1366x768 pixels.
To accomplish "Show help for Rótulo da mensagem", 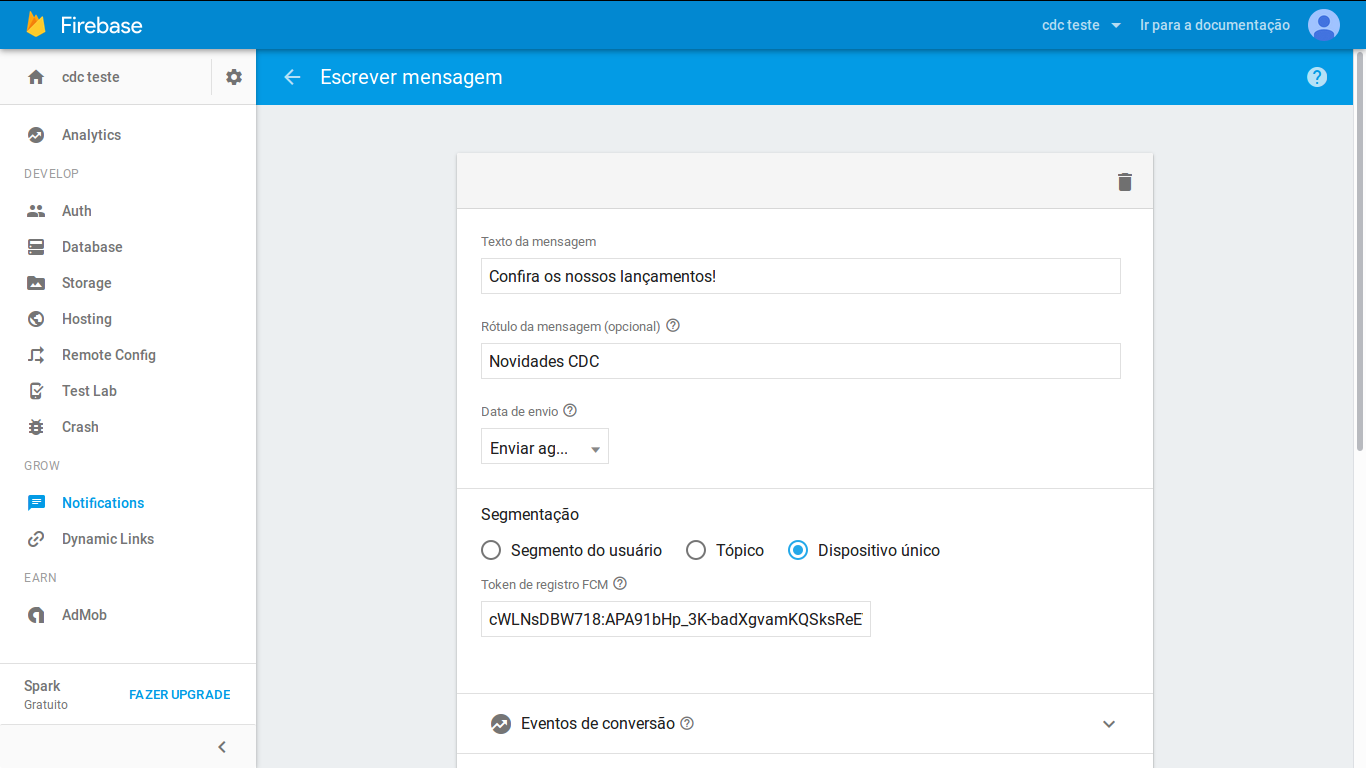I will pyautogui.click(x=673, y=326).
